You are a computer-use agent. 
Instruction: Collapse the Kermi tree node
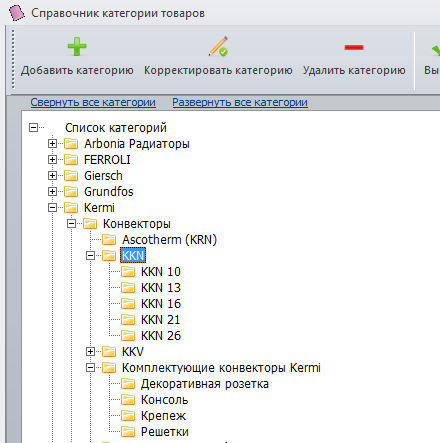(x=52, y=208)
